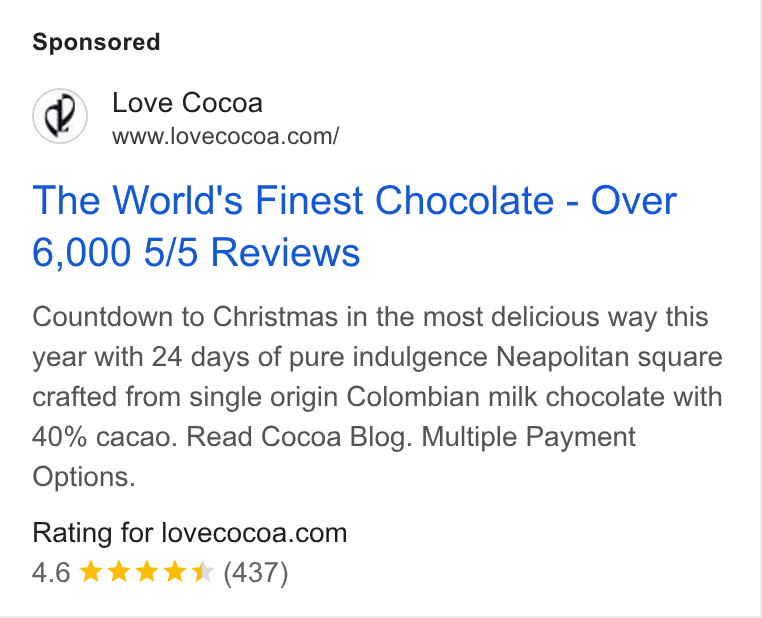Click the half-filled fifth rating star
762x618 pixels.
click(x=202, y=572)
